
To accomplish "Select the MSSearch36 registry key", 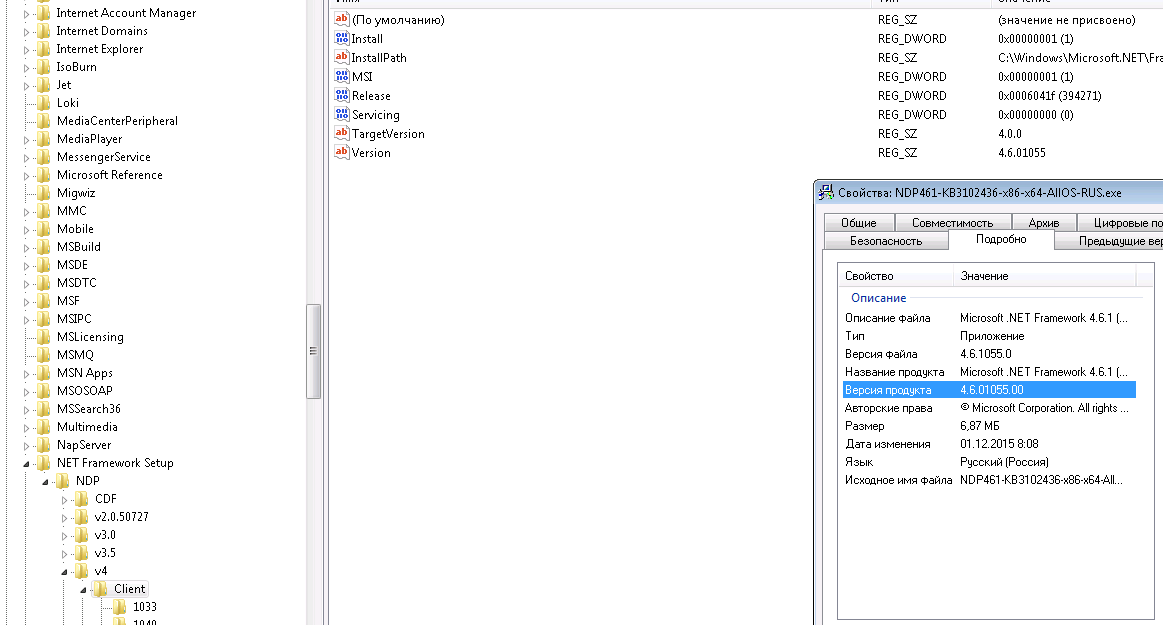I will 88,409.
